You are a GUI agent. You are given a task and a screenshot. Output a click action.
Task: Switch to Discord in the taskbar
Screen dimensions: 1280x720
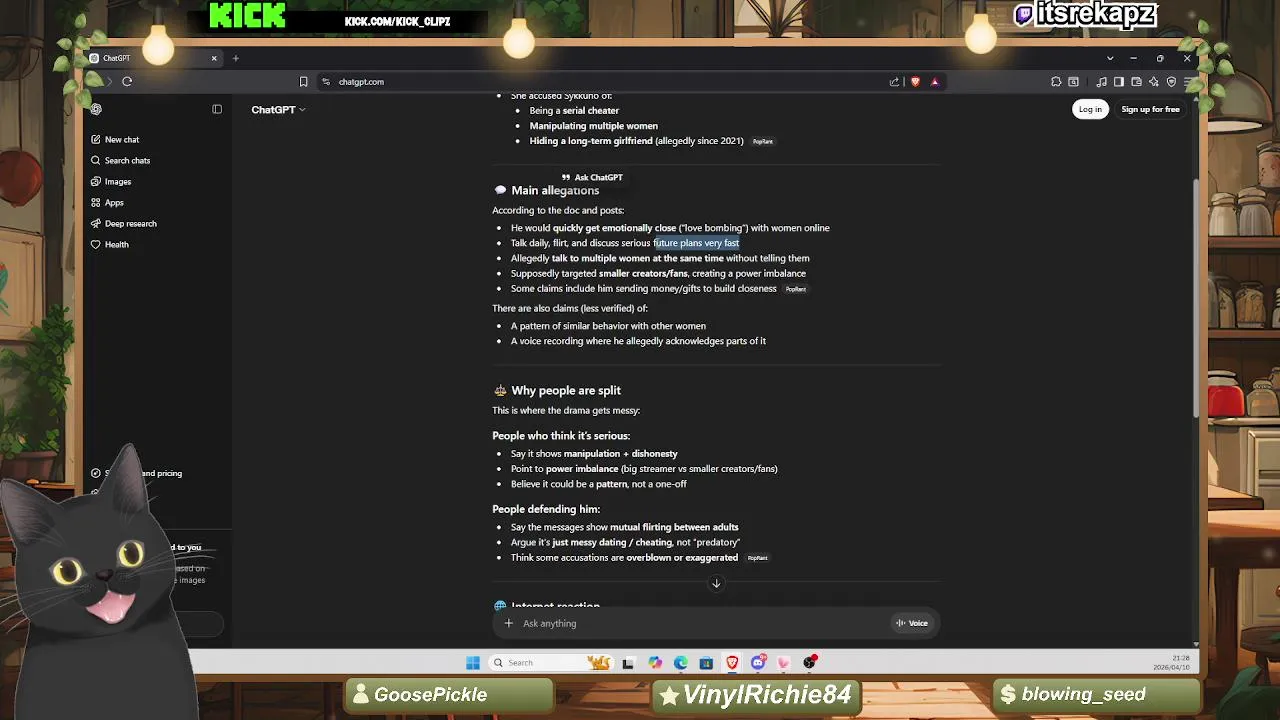758,662
